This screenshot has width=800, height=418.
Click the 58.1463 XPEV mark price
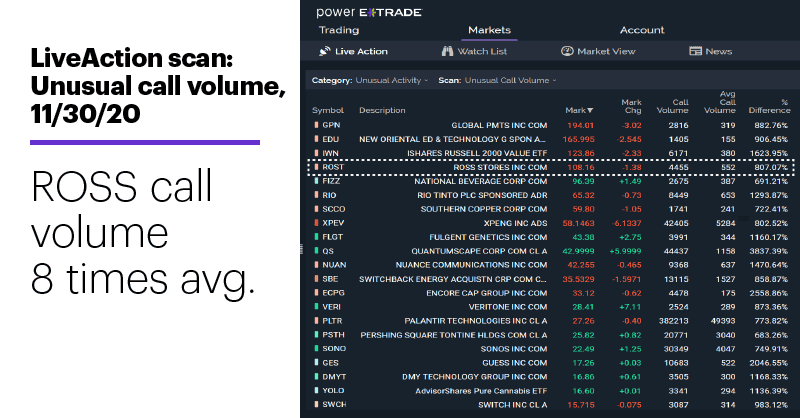point(579,223)
